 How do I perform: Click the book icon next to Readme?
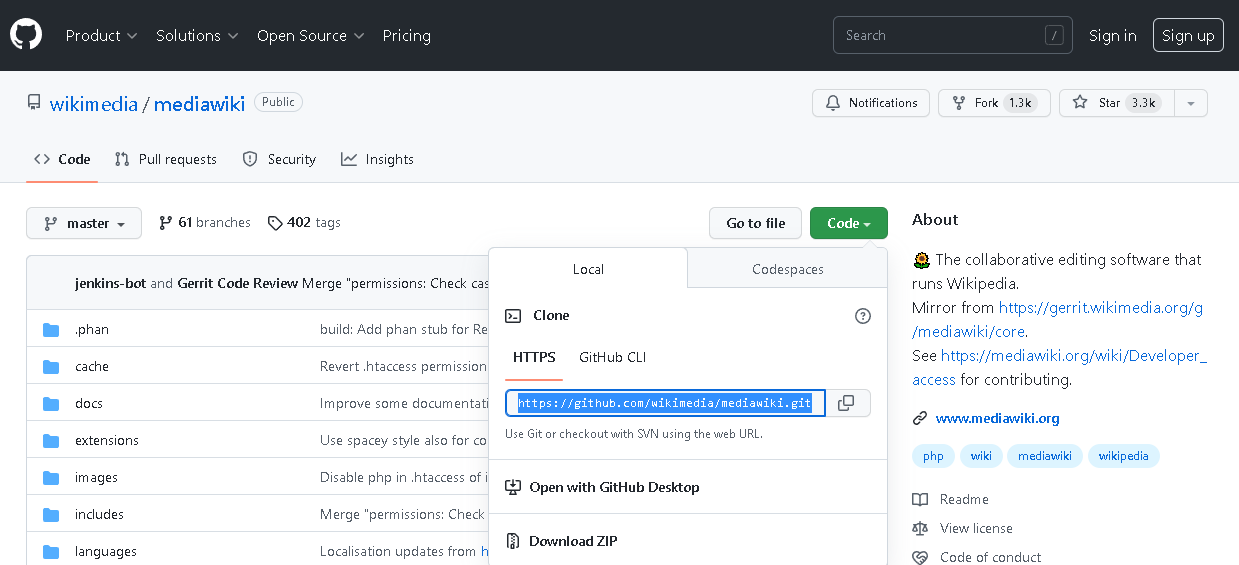click(920, 500)
